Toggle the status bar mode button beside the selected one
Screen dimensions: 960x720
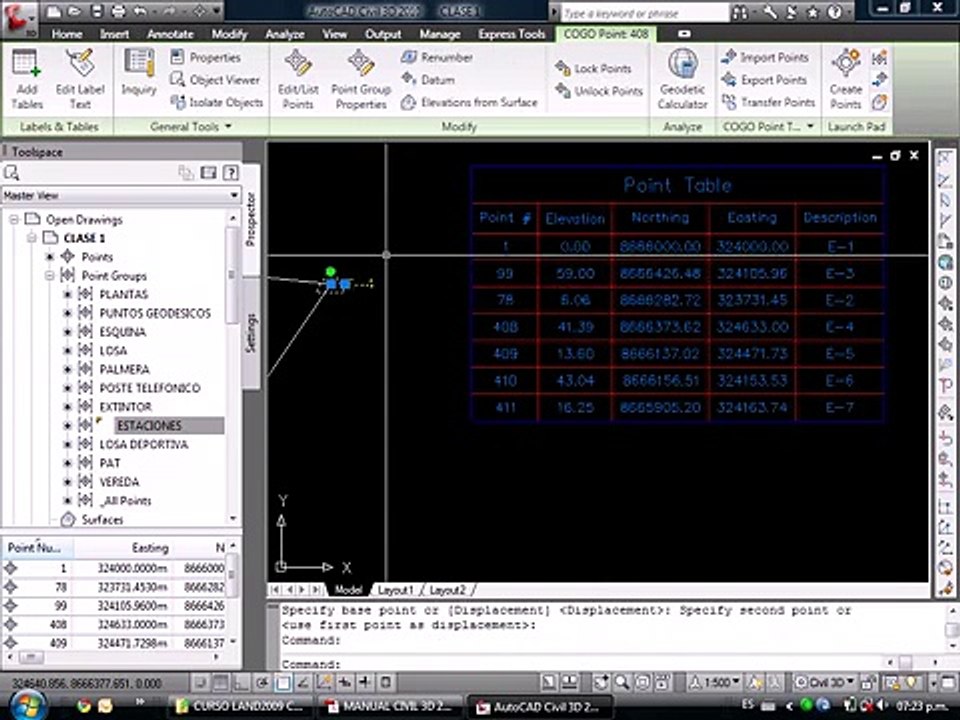point(303,682)
